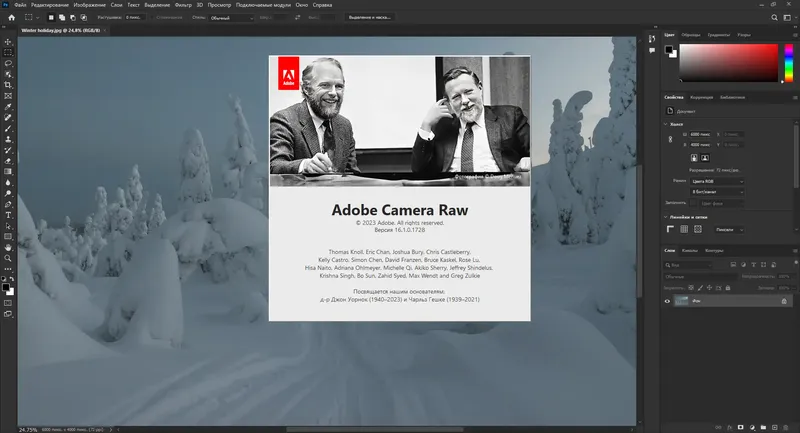Select the Zoom tool

pyautogui.click(x=8, y=259)
